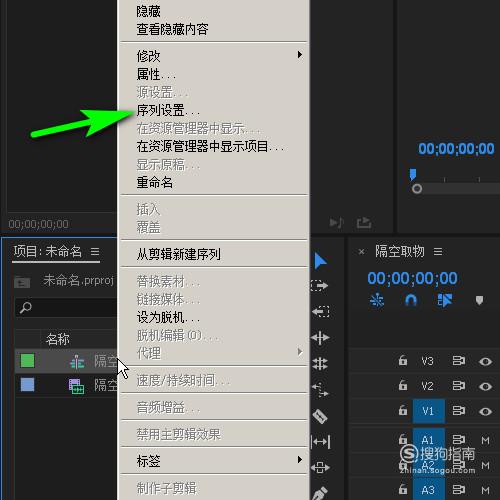The image size is (500, 500).
Task: Click timeline timecode 00;00;00;00
Action: click(412, 278)
